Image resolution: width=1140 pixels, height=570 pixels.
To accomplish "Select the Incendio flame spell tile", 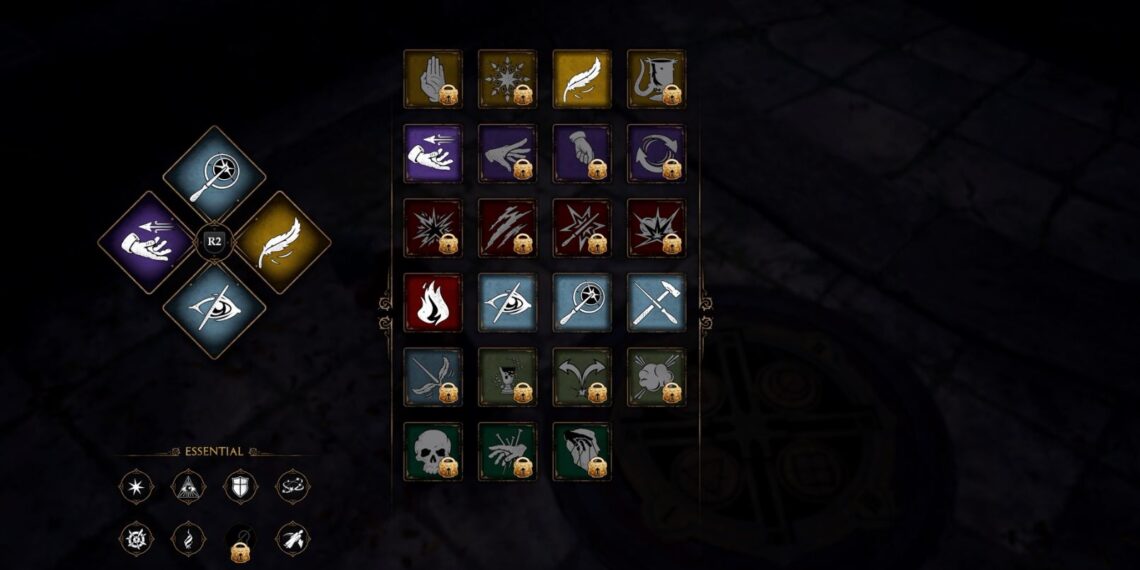I will 433,302.
